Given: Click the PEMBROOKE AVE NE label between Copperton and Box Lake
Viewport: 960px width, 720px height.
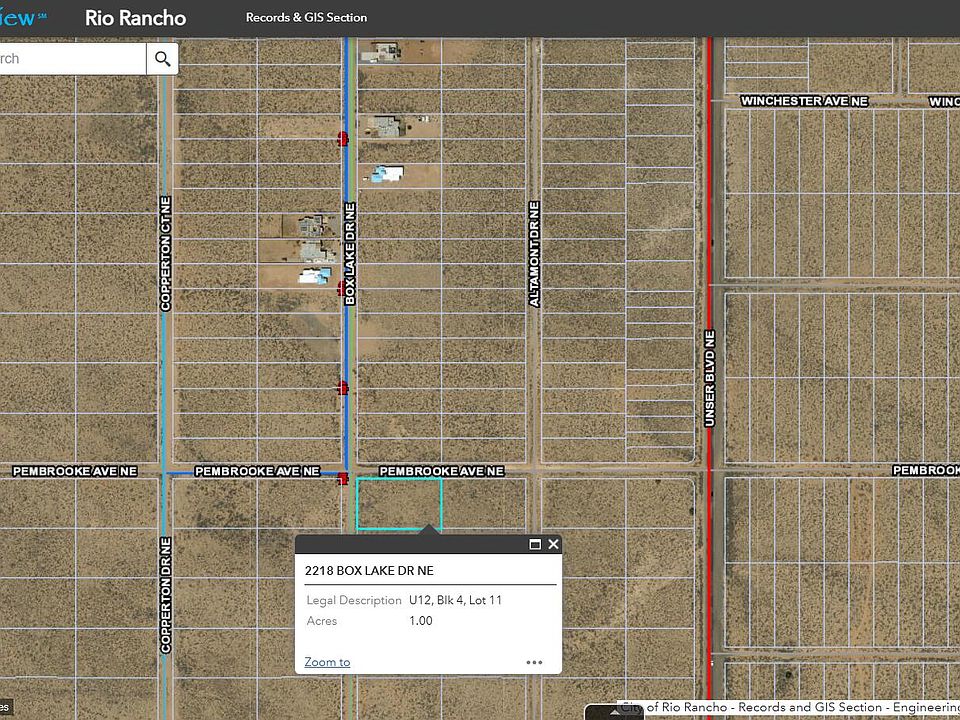Looking at the screenshot, I should coord(257,471).
